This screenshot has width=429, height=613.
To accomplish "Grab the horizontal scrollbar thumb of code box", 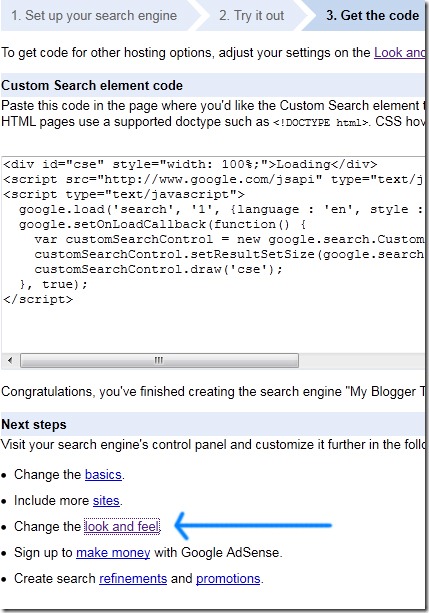I will [159, 360].
